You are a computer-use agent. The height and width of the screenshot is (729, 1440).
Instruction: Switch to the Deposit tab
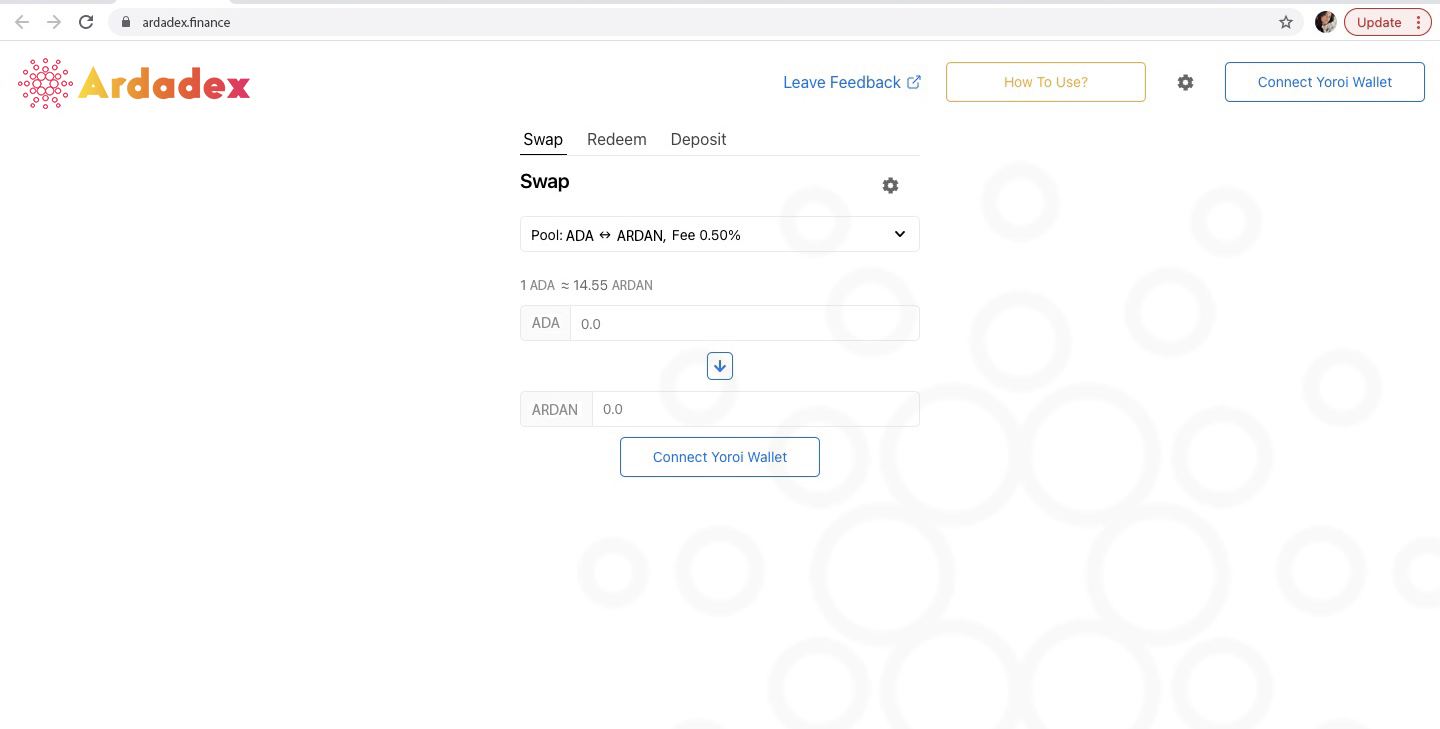coord(698,139)
